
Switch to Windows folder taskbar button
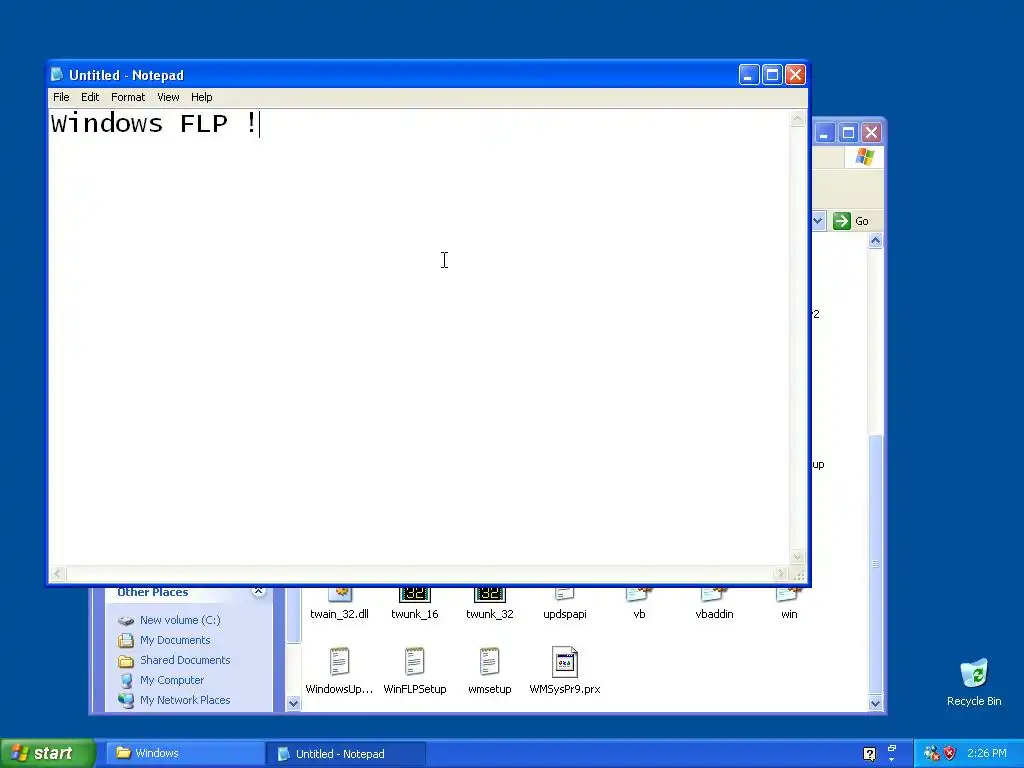click(x=185, y=753)
